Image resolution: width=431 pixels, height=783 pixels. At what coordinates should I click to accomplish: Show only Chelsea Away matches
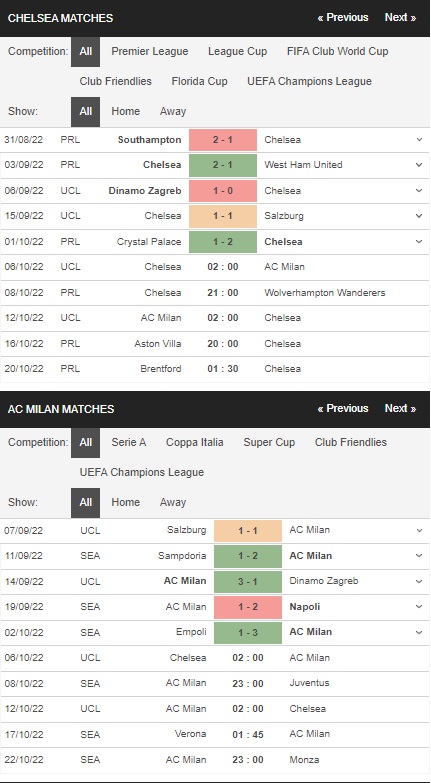[173, 111]
